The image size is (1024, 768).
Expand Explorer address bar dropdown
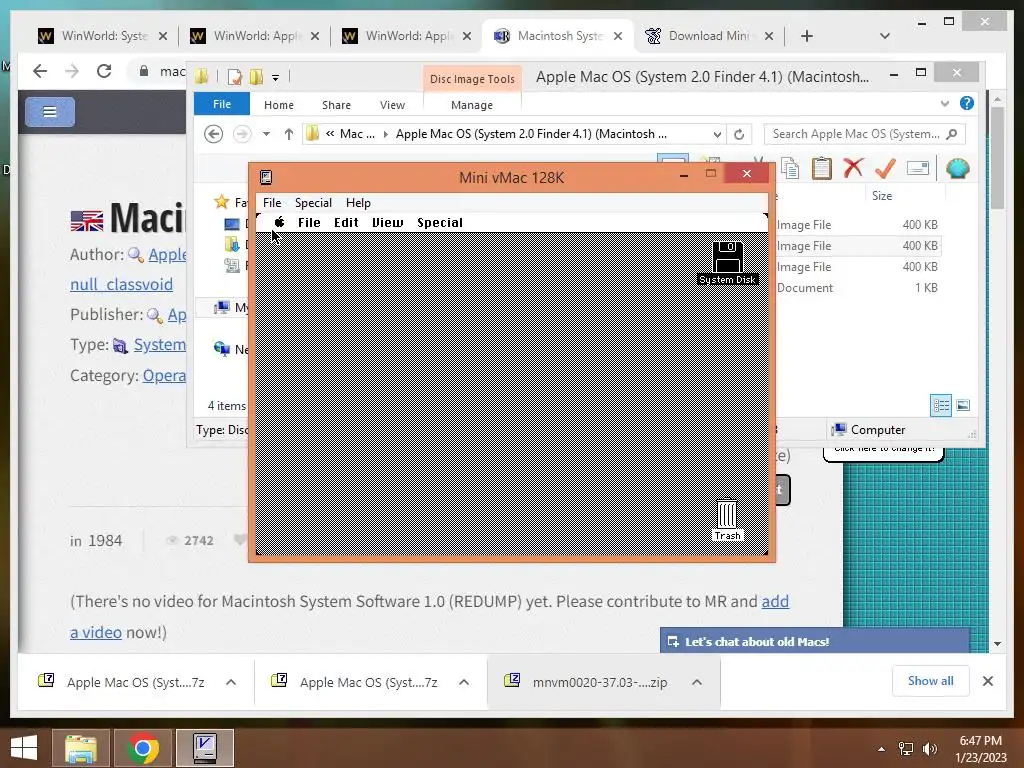717,134
